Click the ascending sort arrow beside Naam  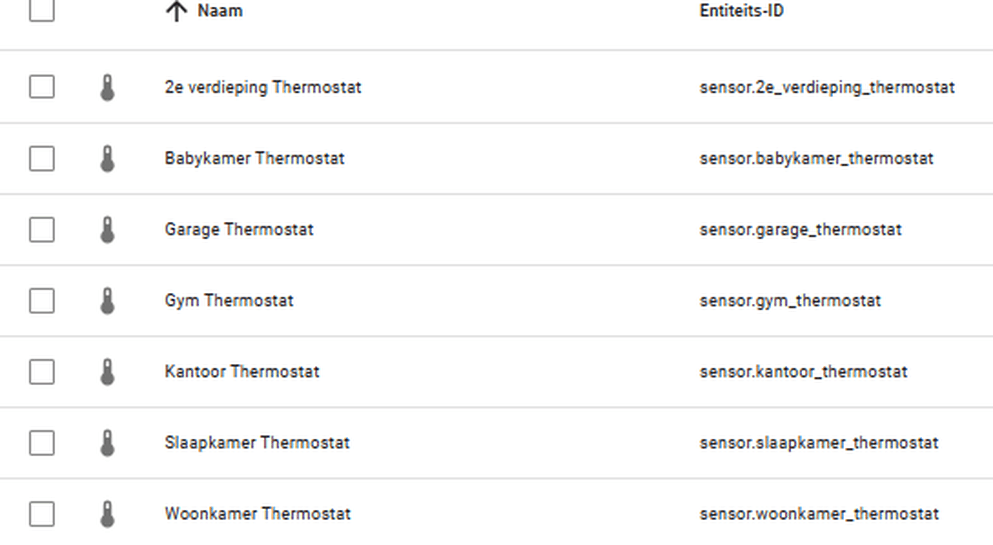tap(176, 12)
